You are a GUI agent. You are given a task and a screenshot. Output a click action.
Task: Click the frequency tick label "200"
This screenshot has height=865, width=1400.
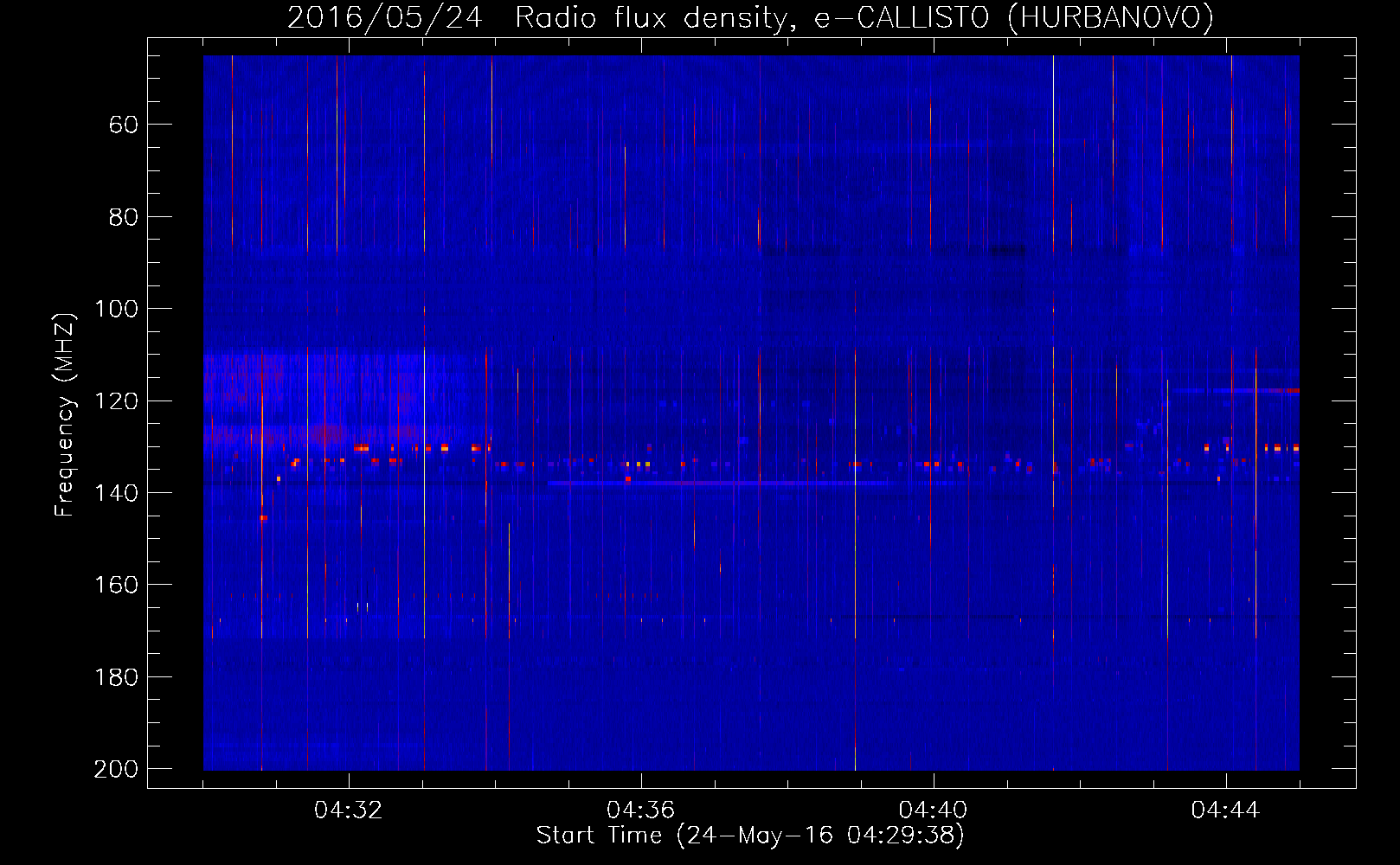[x=117, y=769]
